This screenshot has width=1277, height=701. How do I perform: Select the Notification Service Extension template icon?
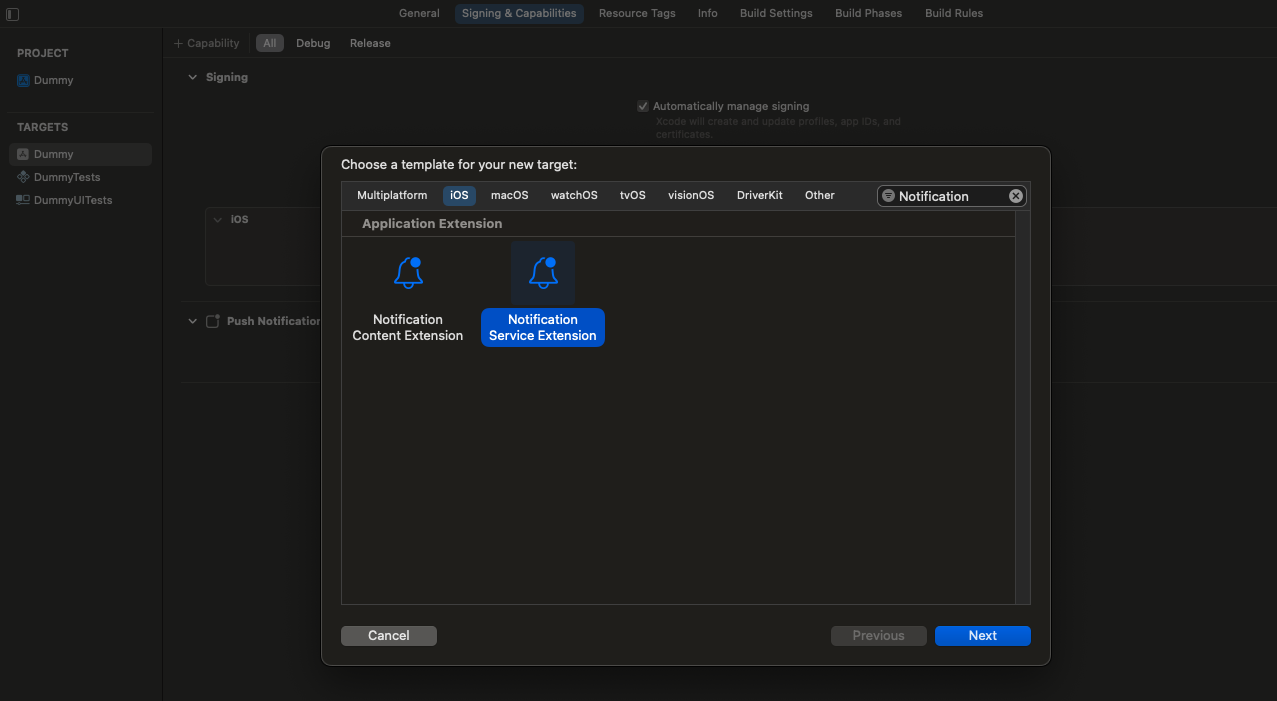[543, 273]
